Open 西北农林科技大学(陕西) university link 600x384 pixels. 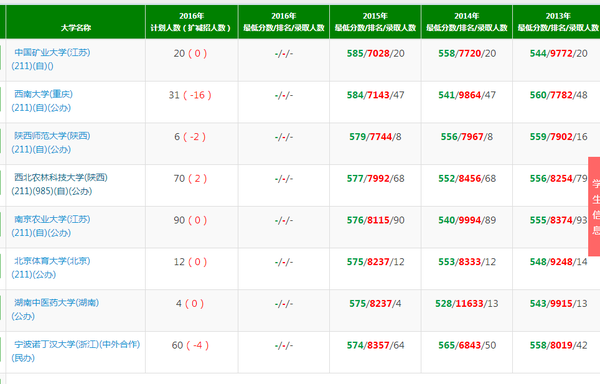click(61, 177)
